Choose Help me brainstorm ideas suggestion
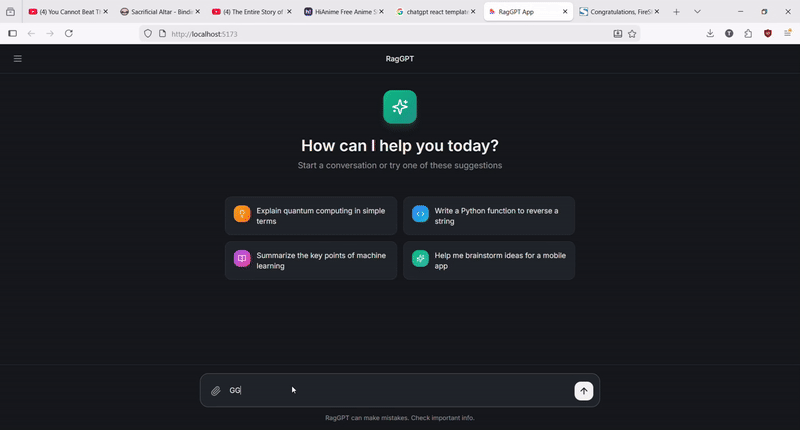Viewport: 800px width, 430px height. [x=489, y=261]
